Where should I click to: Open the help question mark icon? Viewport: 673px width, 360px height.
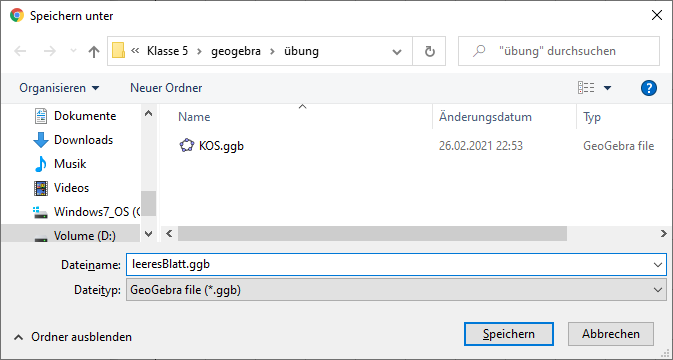point(649,88)
